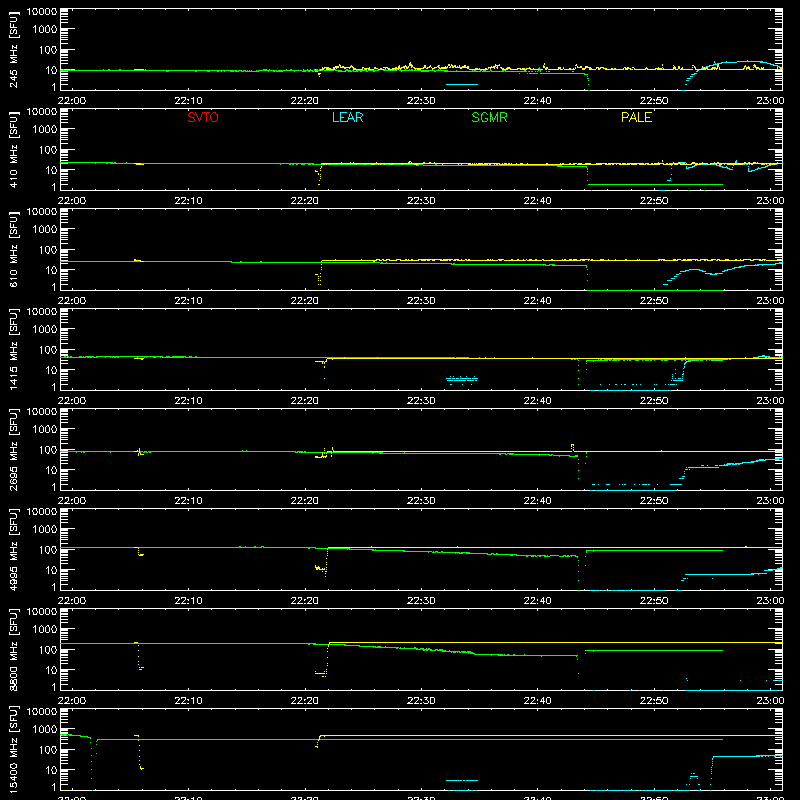Image resolution: width=800 pixels, height=800 pixels.
Task: Click the yellow PALE station legend label
Action: 636,117
